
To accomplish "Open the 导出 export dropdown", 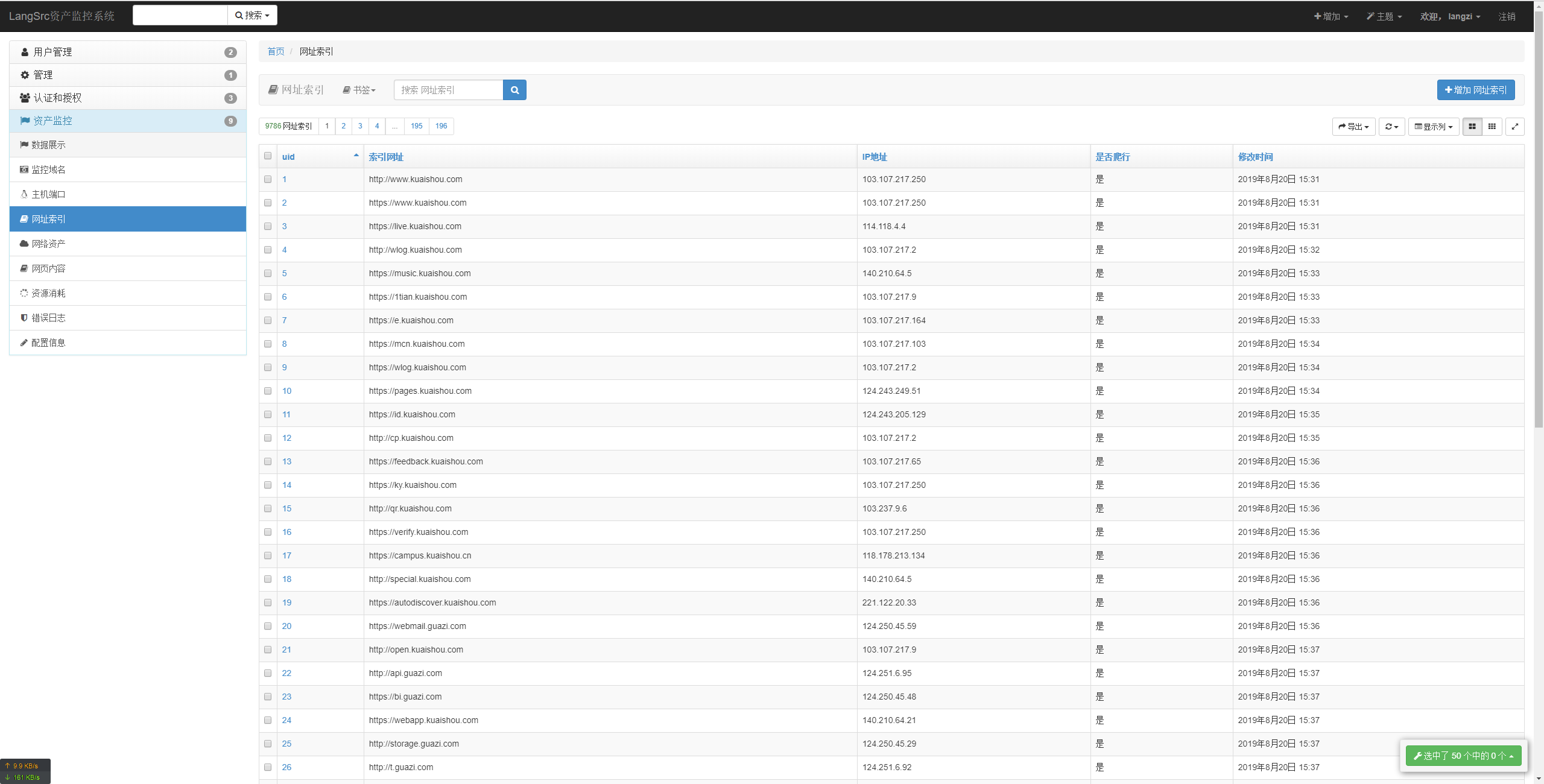I will [x=1353, y=127].
